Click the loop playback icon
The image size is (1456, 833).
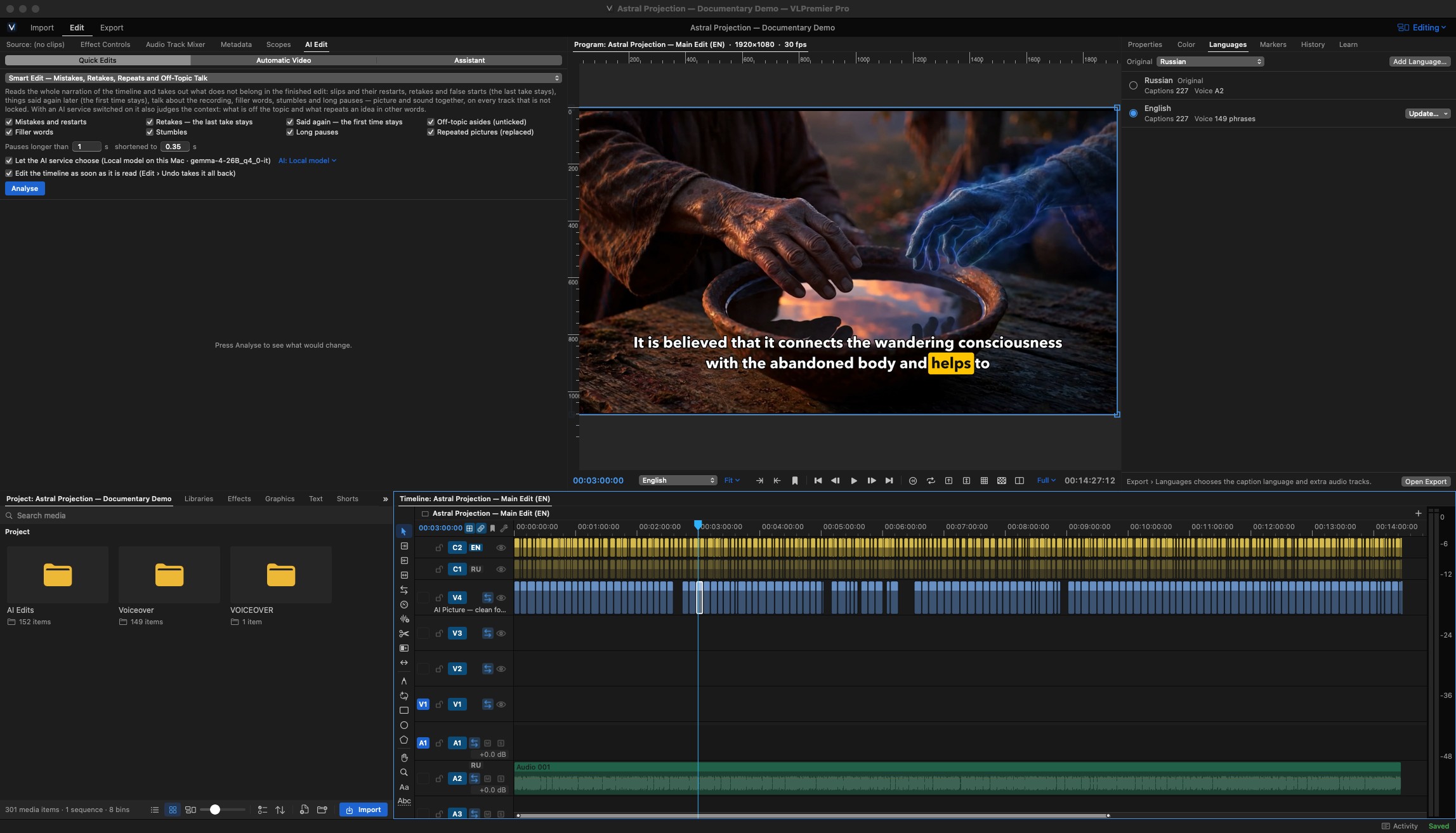point(931,481)
